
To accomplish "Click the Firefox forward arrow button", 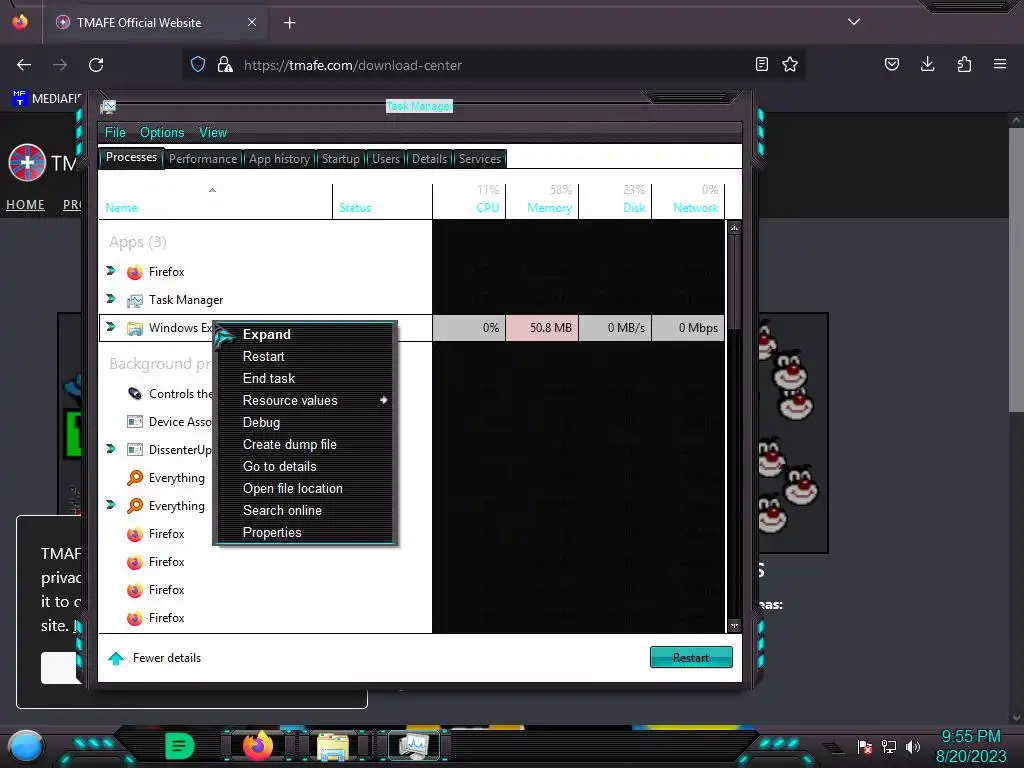I will [x=60, y=65].
